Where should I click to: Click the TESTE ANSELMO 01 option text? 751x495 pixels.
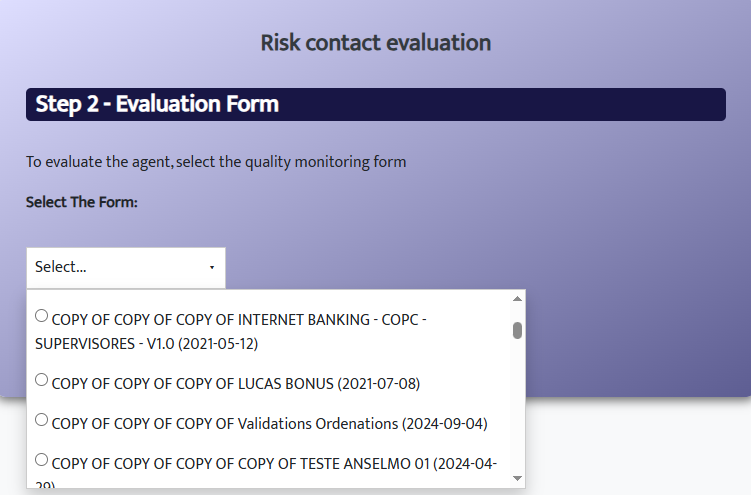click(x=270, y=463)
